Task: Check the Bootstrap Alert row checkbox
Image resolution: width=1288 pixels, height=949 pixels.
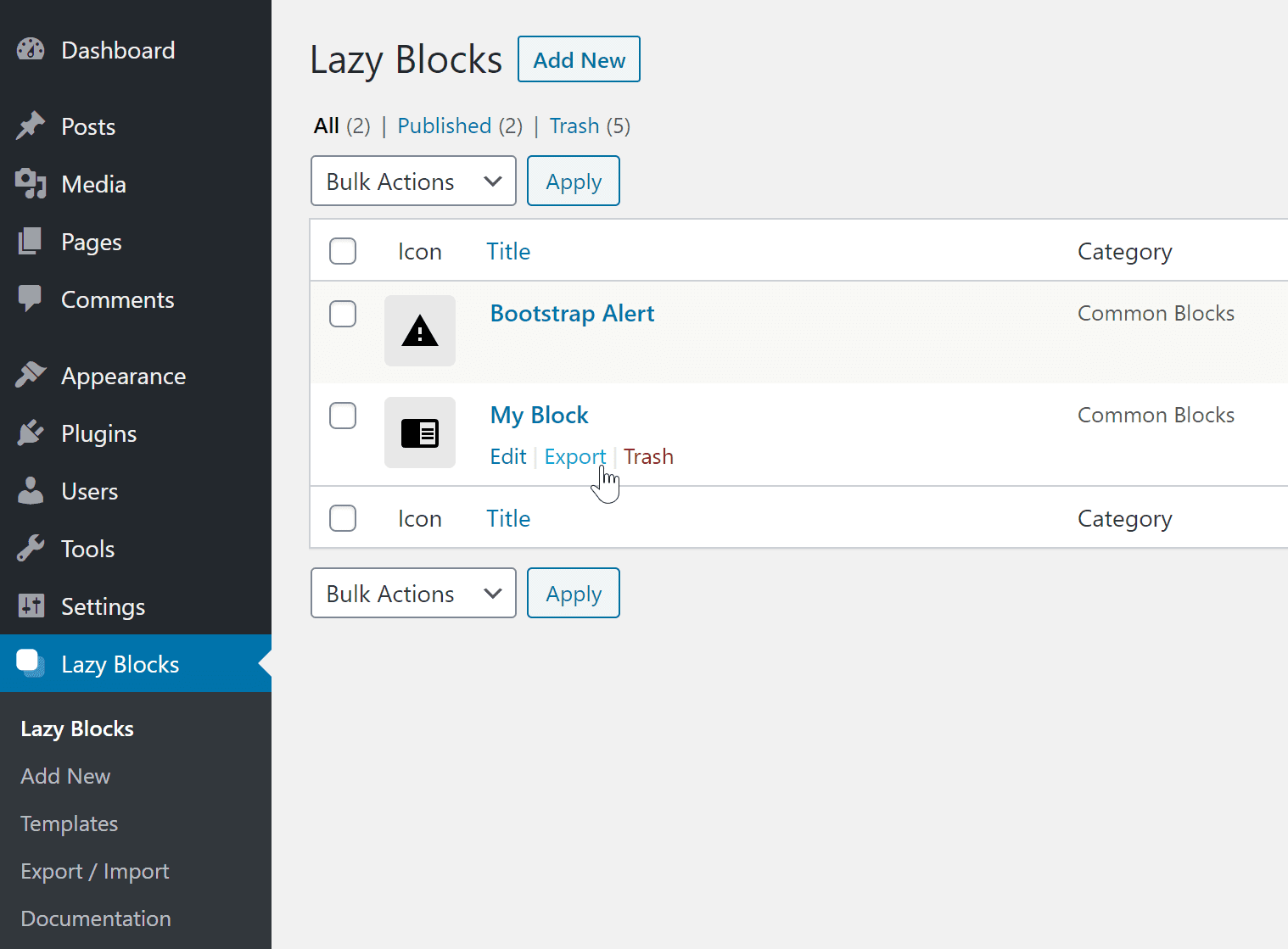Action: [343, 314]
